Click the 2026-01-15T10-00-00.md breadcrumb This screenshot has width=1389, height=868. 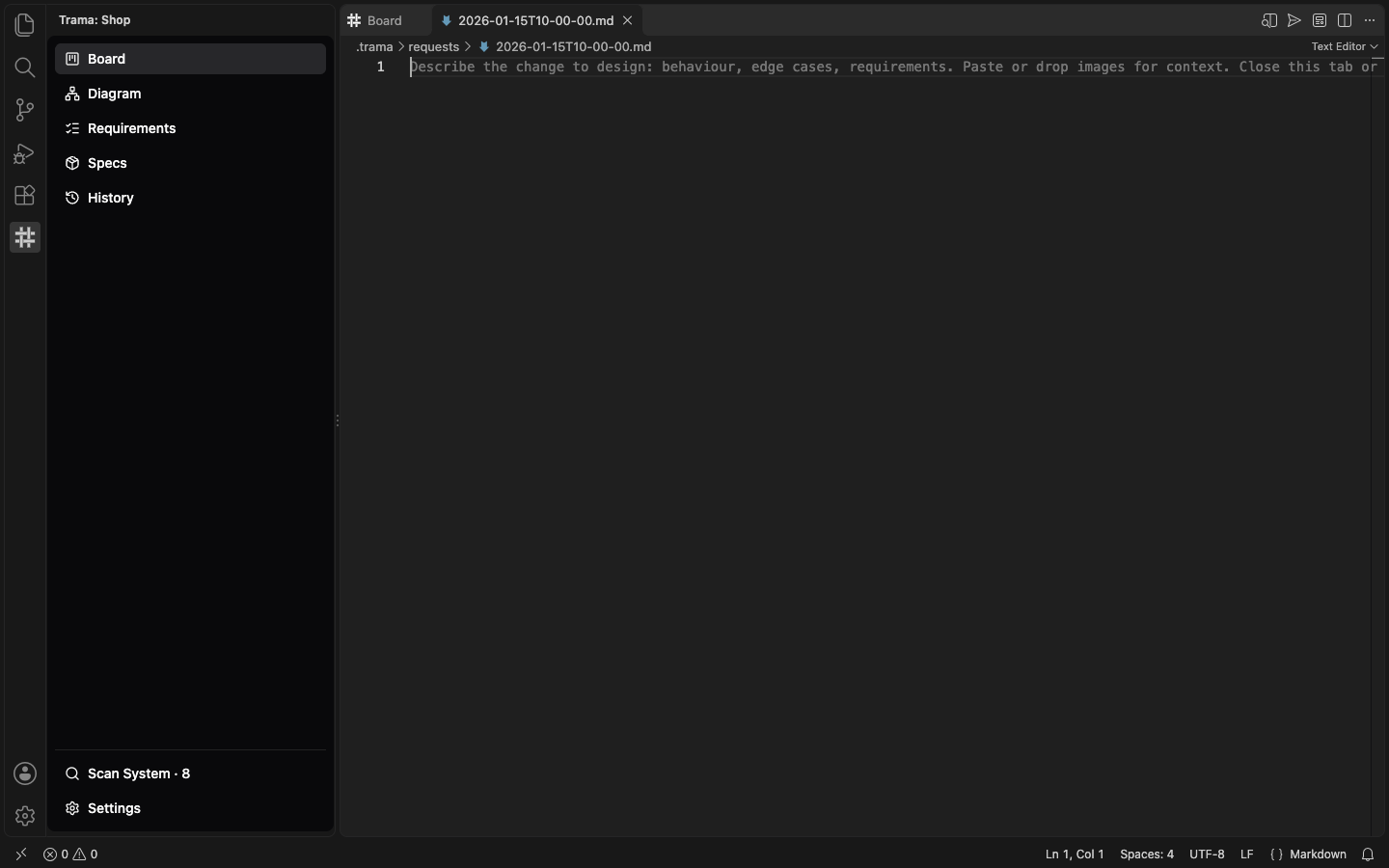tap(565, 46)
